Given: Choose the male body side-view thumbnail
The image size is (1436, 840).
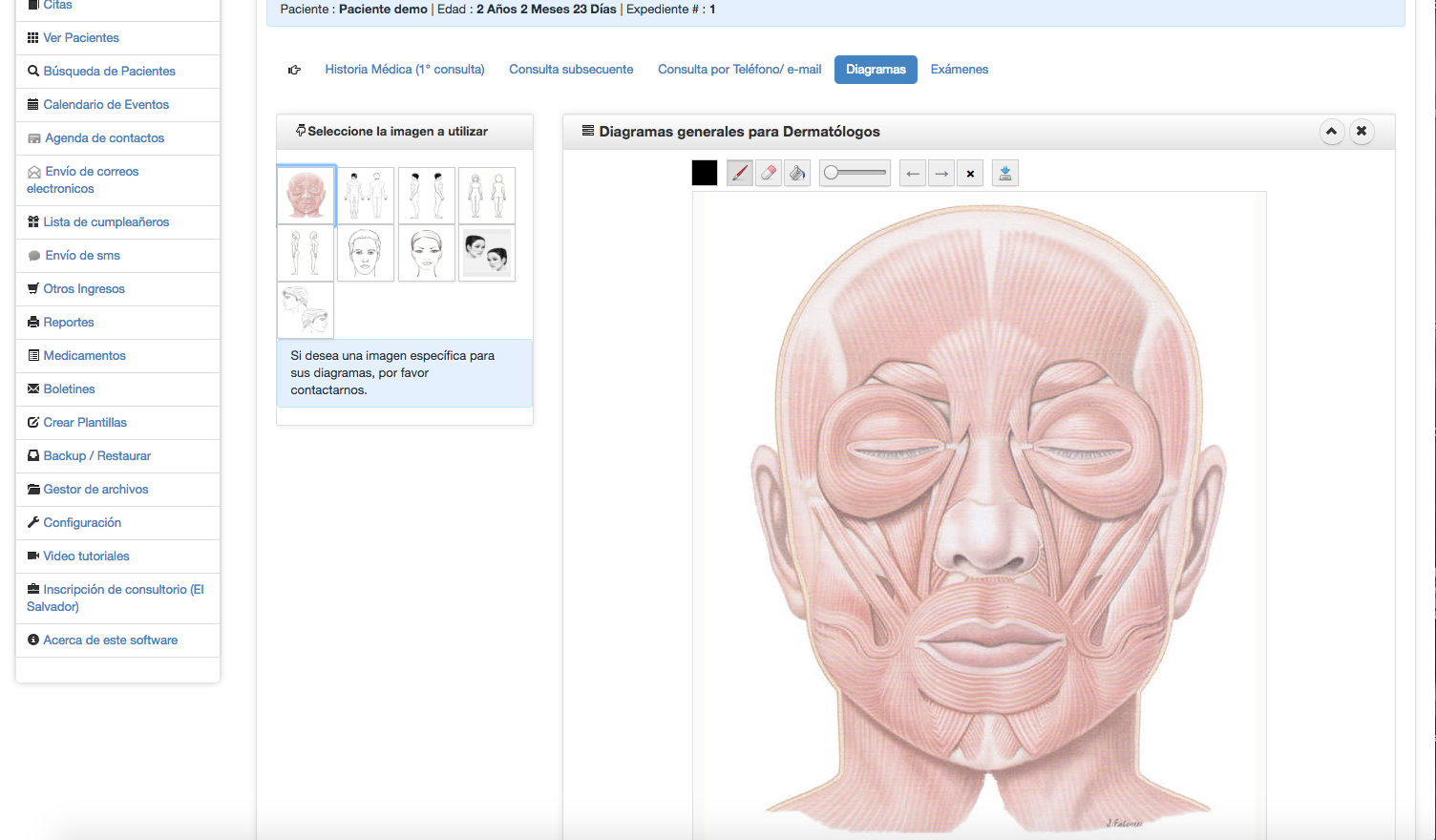Looking at the screenshot, I should point(426,195).
